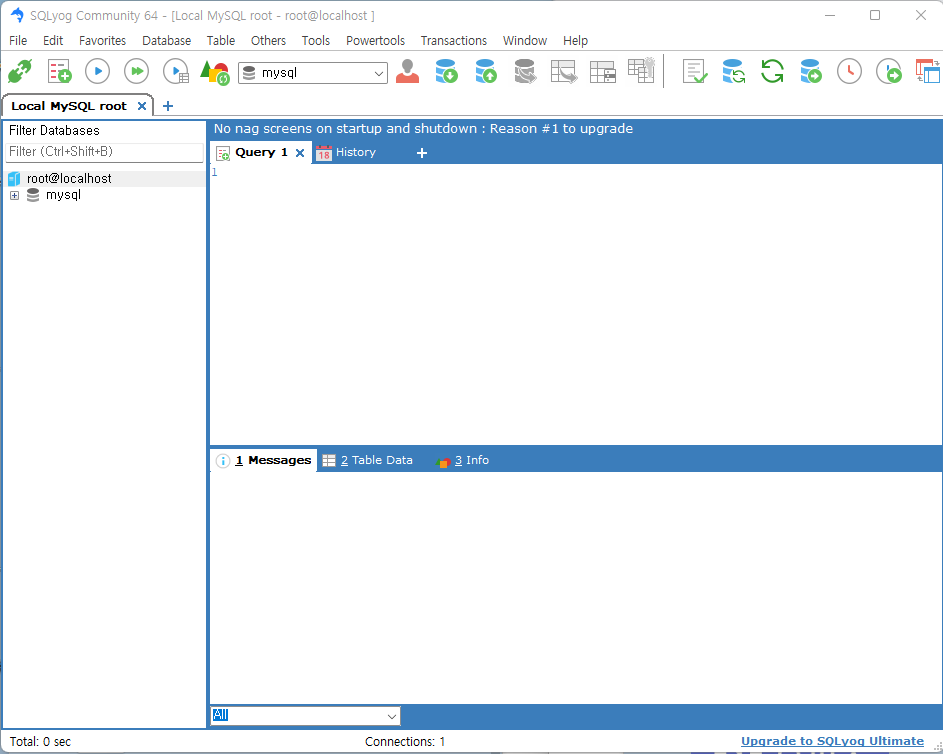Click the Total: 0 sec status text
943x754 pixels.
click(x=40, y=741)
